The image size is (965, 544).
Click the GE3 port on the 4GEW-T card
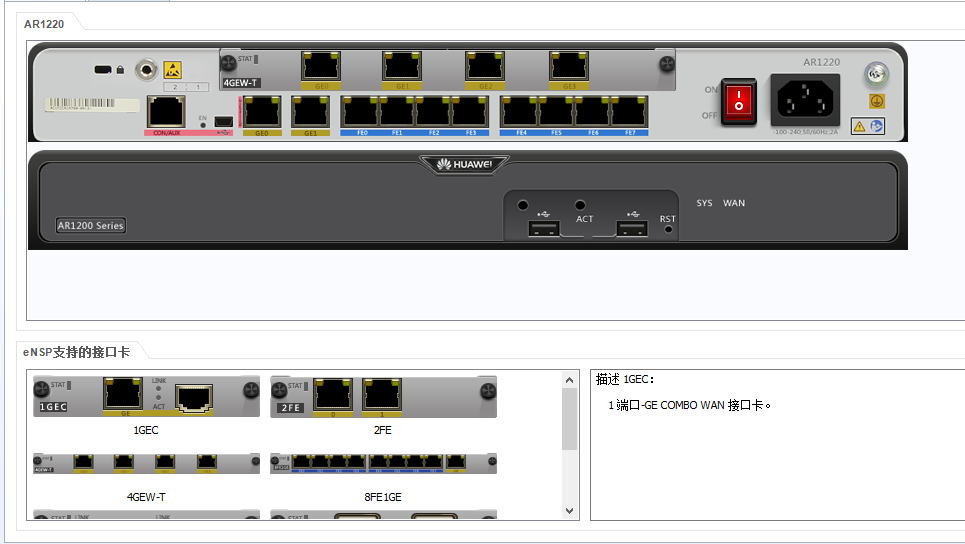[569, 66]
